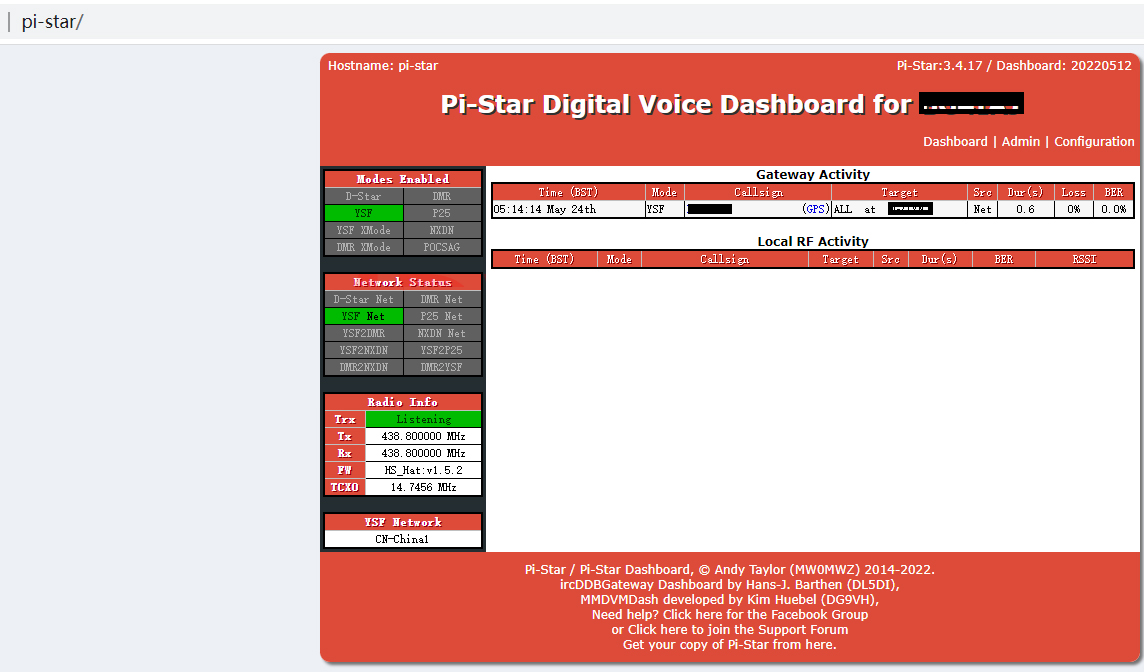The height and width of the screenshot is (672, 1144).
Task: Click the Network Status panel header
Action: (x=403, y=282)
